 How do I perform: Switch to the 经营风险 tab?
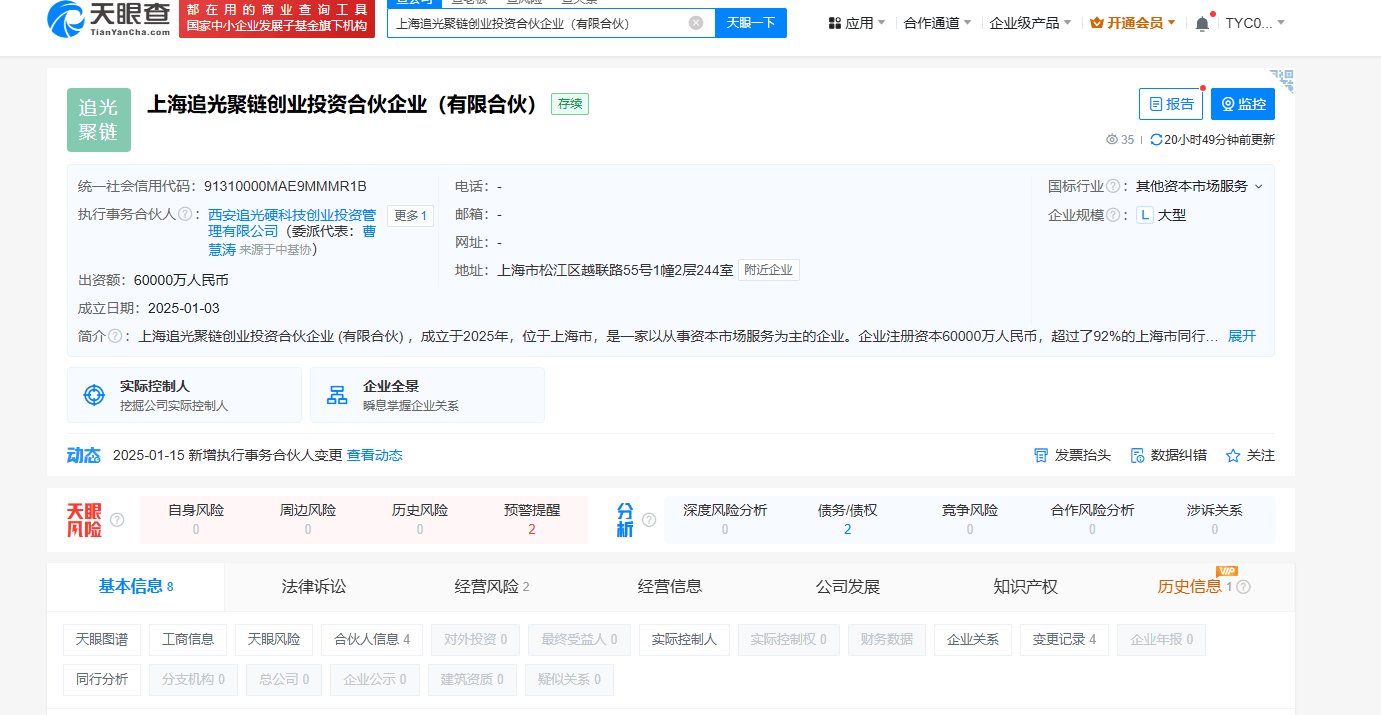(492, 587)
